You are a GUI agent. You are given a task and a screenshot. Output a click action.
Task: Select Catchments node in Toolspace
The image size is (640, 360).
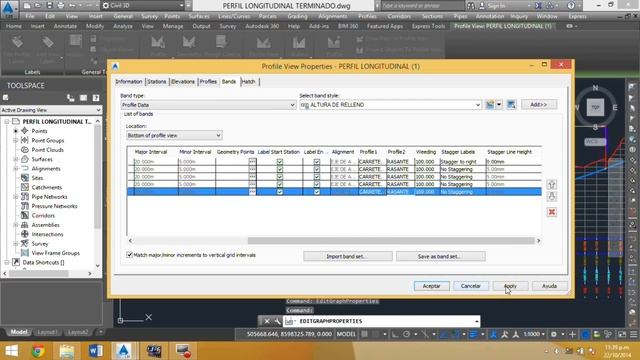coord(47,187)
